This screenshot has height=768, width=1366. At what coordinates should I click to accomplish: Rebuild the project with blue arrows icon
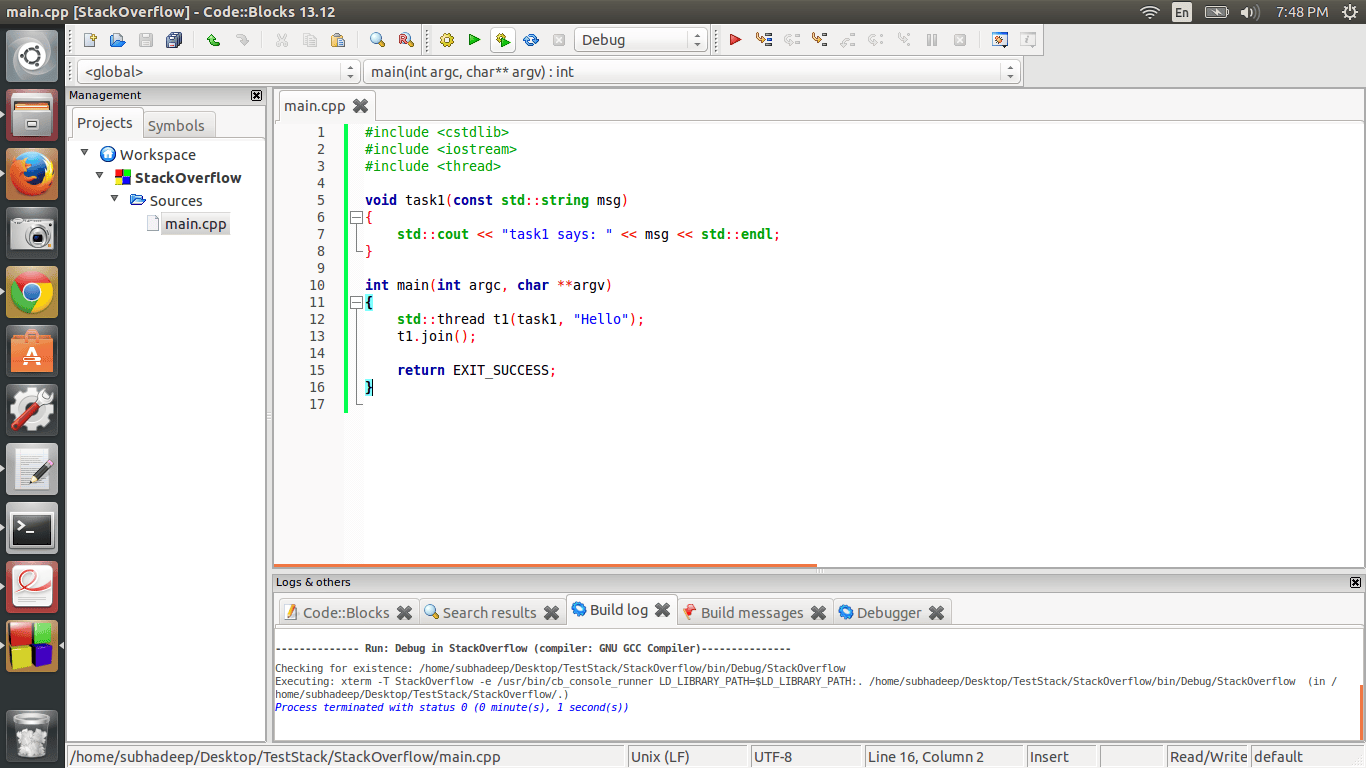click(531, 40)
